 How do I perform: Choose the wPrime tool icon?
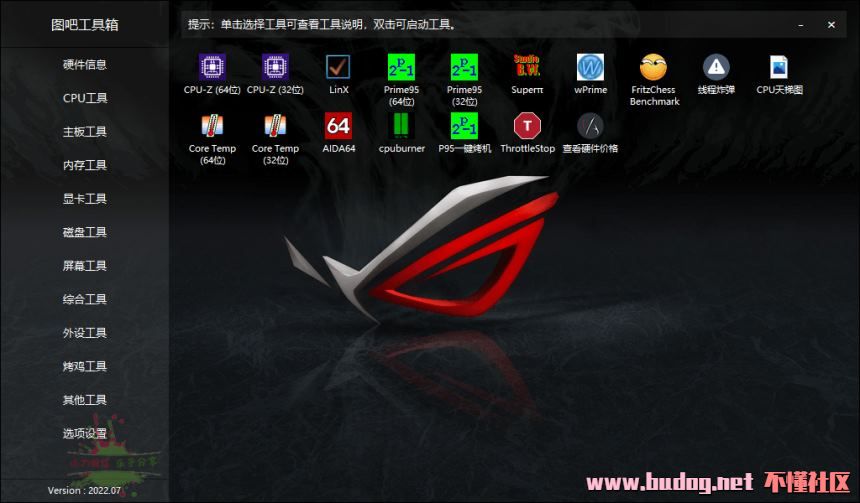(590, 67)
